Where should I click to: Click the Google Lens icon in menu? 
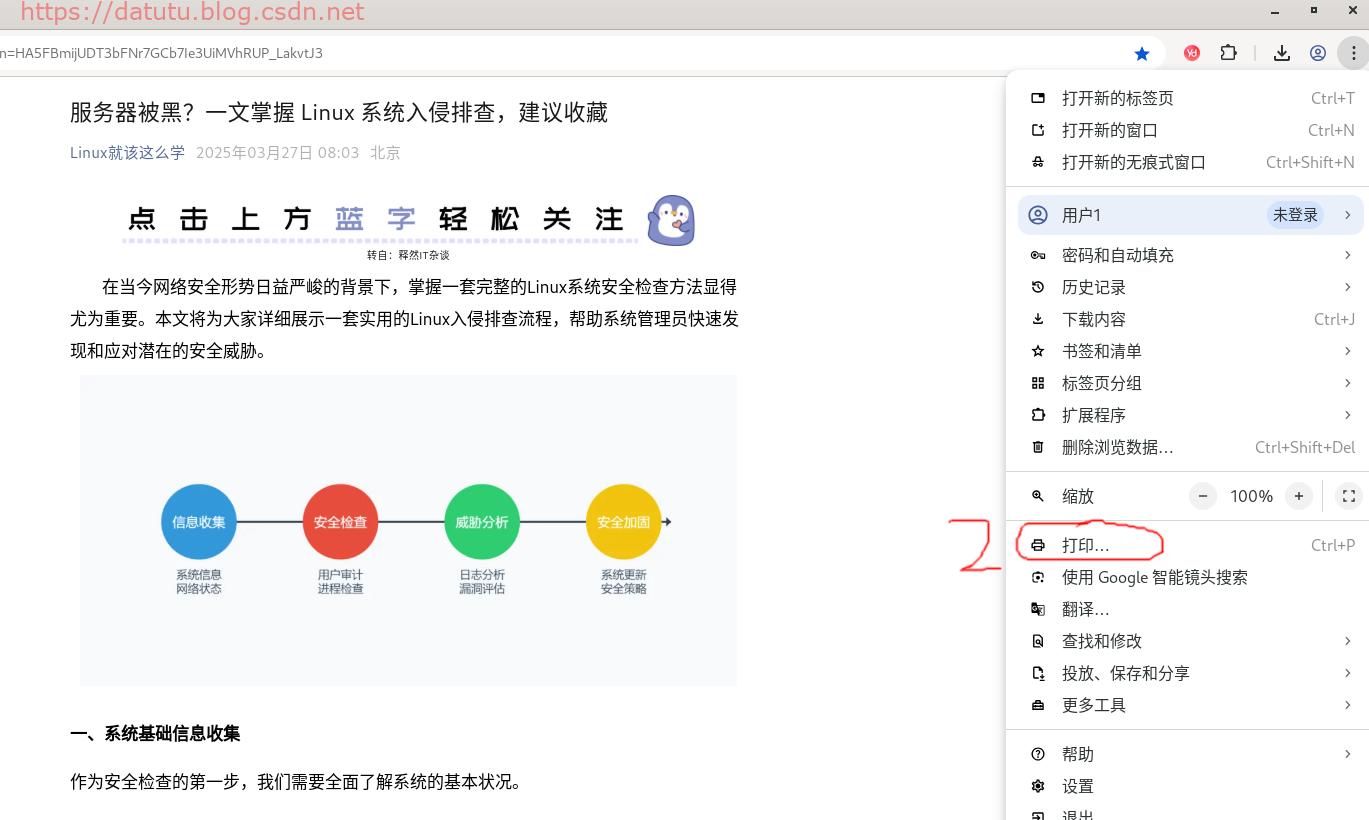[x=1038, y=577]
